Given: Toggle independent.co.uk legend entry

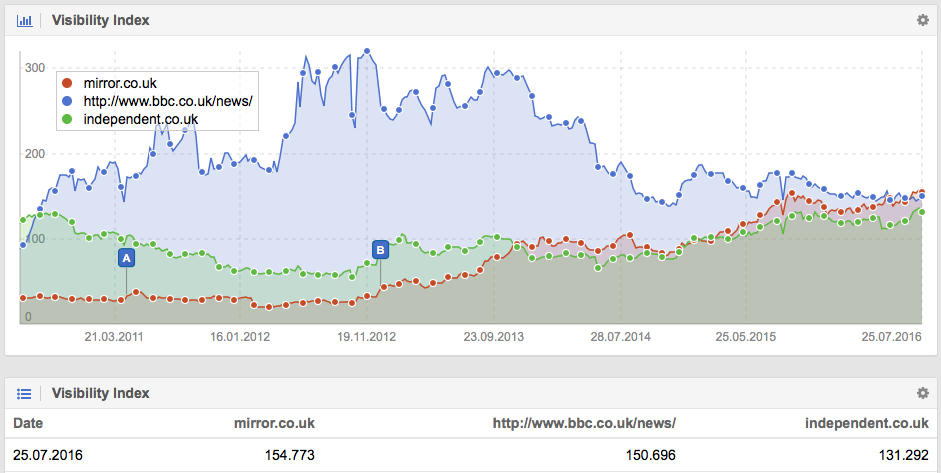Looking at the screenshot, I should [x=140, y=119].
